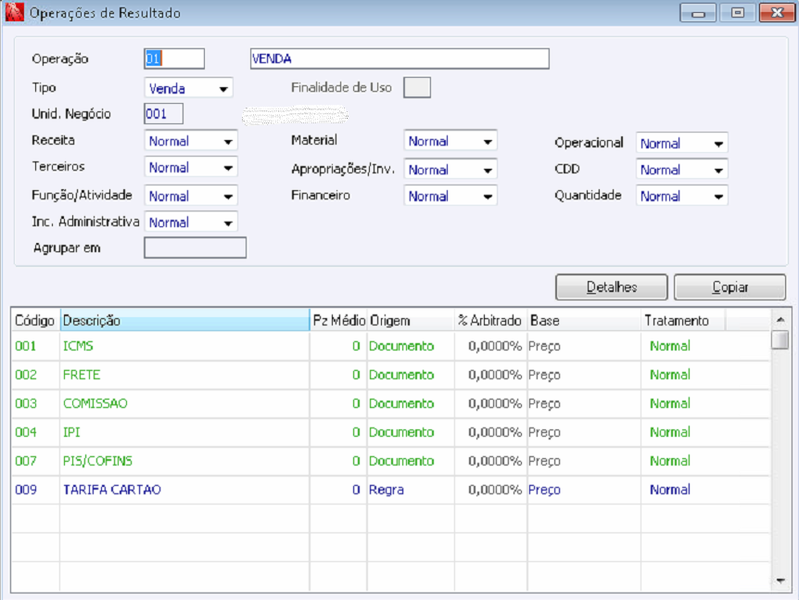Expand the Financeiro dropdown
The height and width of the screenshot is (600, 799).
(x=450, y=196)
